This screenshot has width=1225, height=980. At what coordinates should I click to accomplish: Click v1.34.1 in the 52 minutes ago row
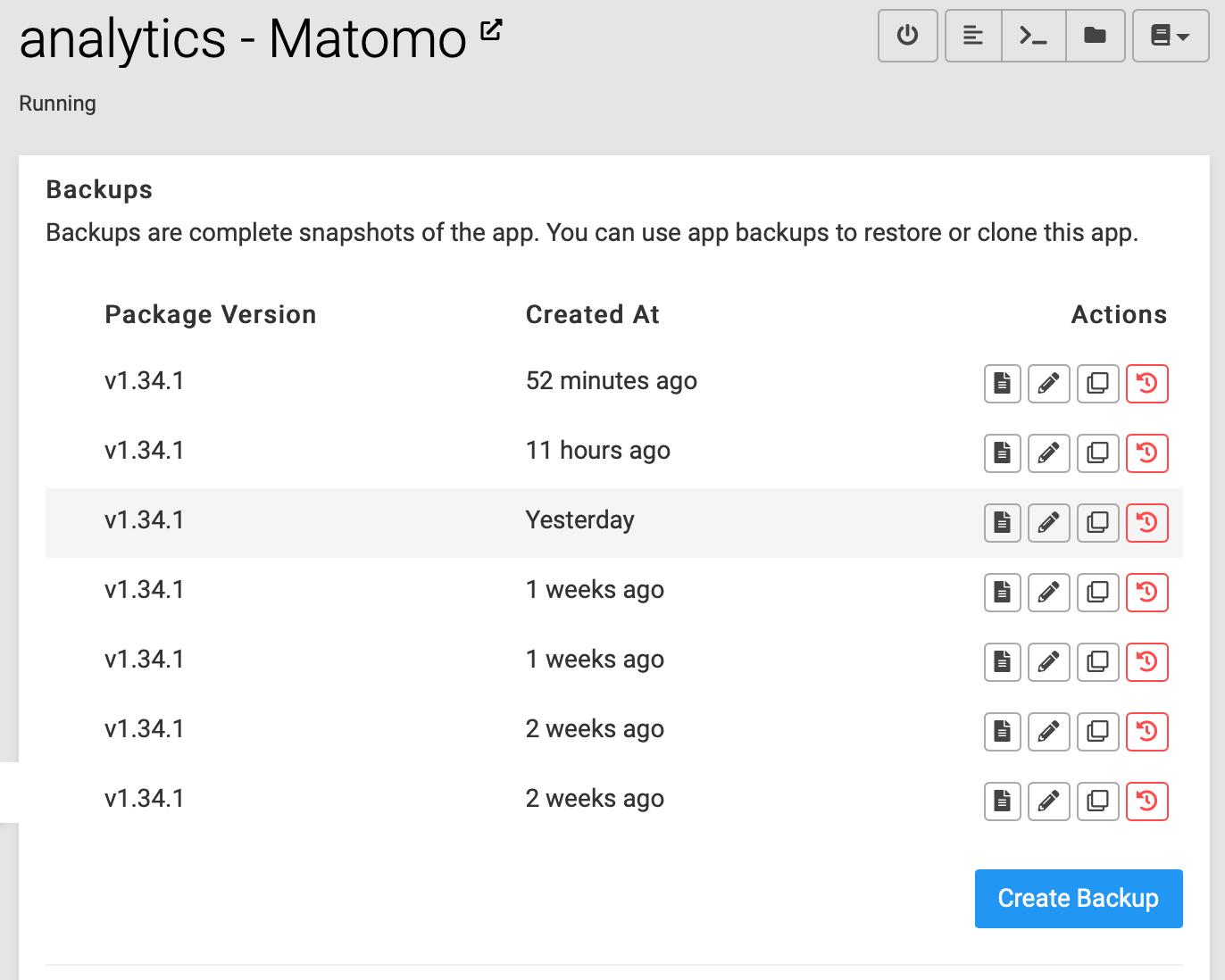click(x=145, y=381)
